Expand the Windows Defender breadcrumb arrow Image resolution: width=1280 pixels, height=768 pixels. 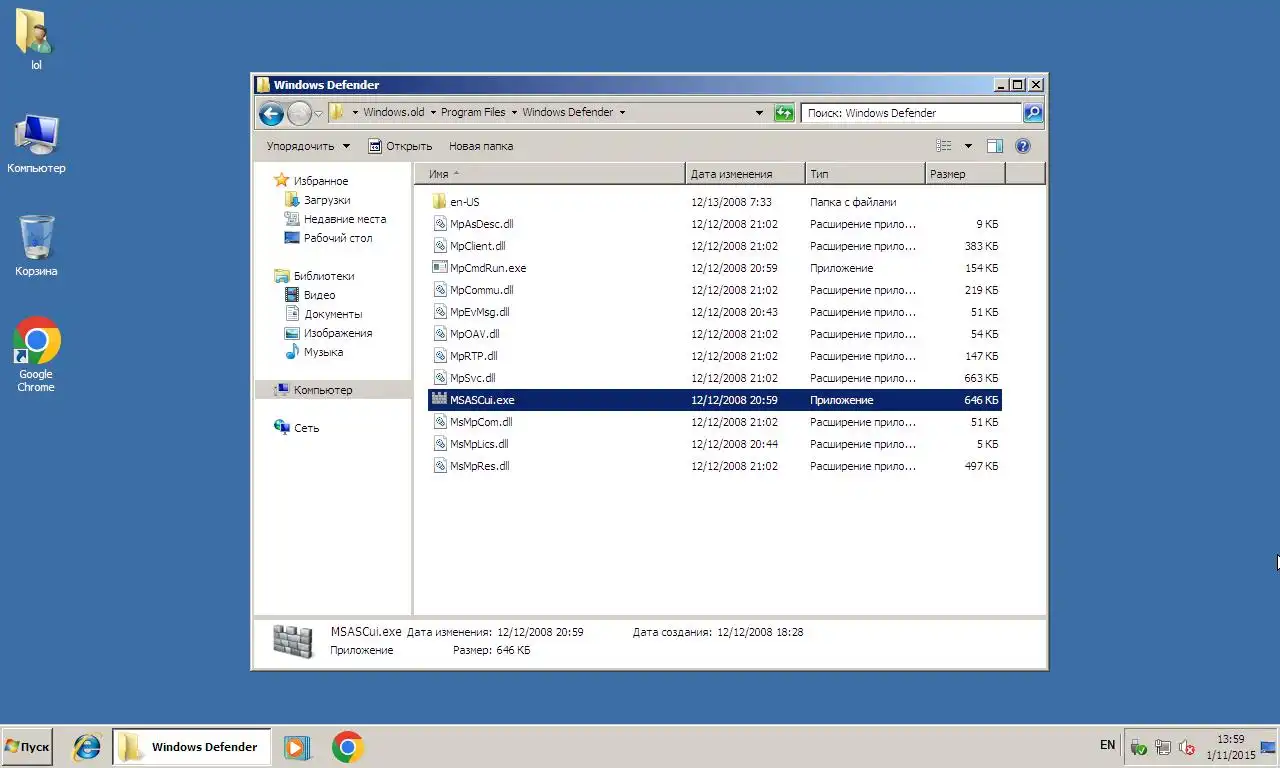click(x=622, y=112)
